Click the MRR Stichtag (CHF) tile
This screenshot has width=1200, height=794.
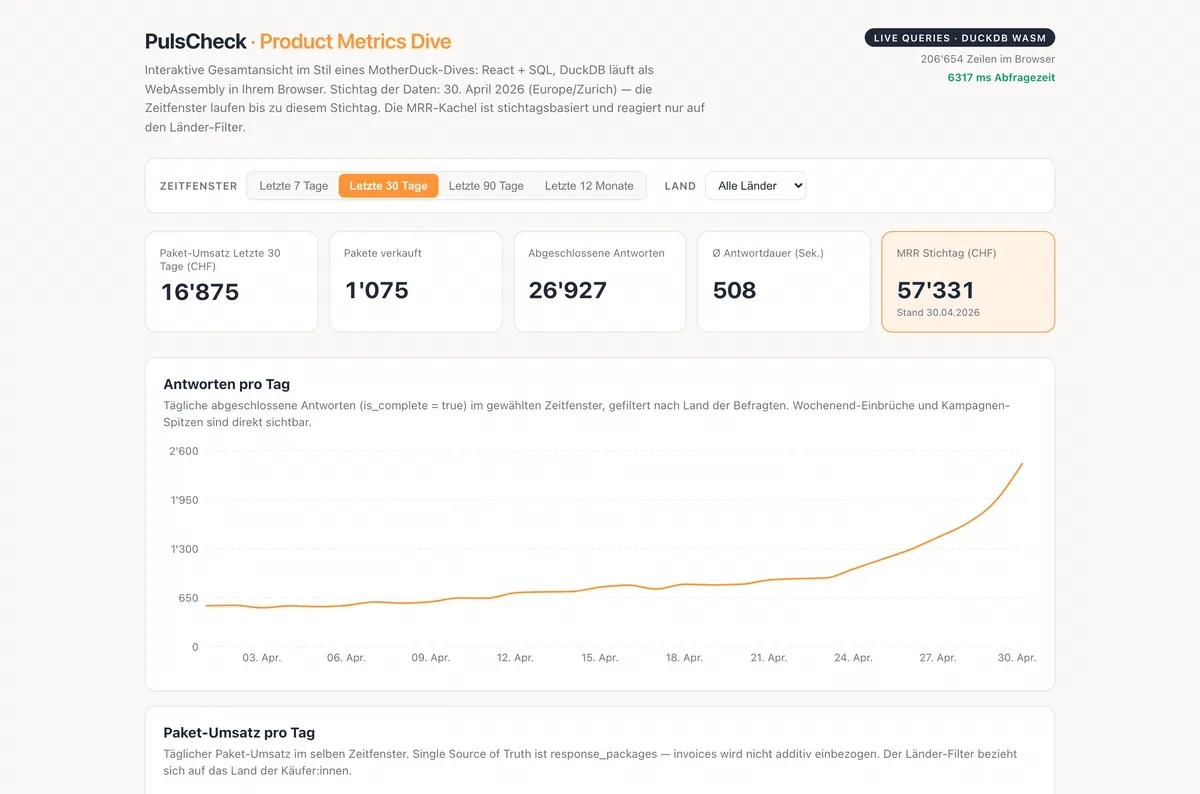tap(968, 282)
